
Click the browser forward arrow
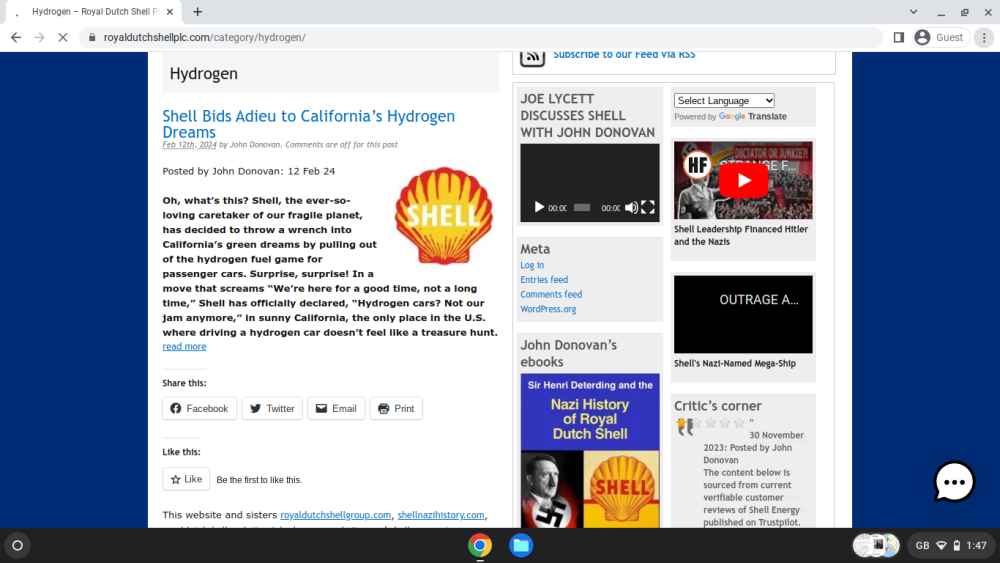coord(40,38)
